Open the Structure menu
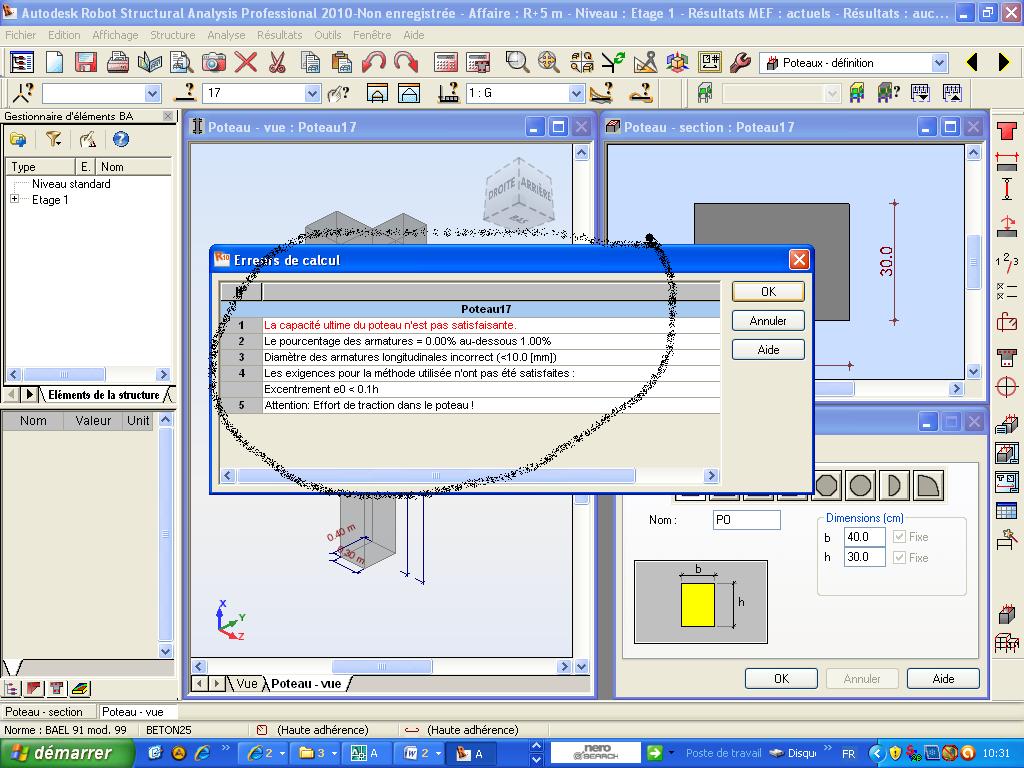The width and height of the screenshot is (1024, 768). [172, 35]
